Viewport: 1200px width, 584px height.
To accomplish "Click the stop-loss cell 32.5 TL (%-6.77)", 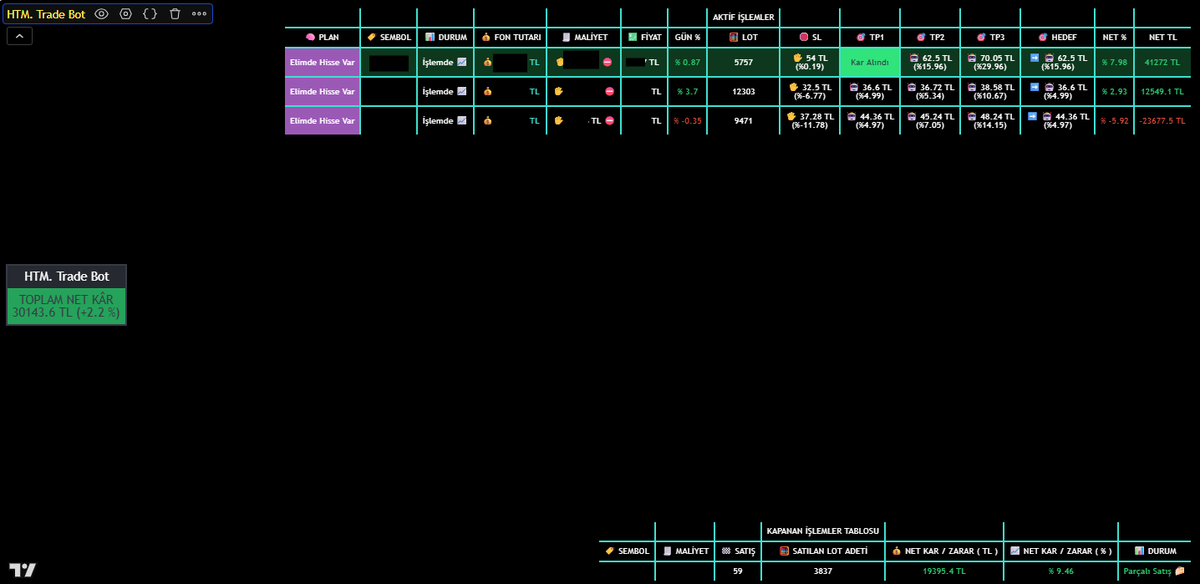I will coord(810,91).
